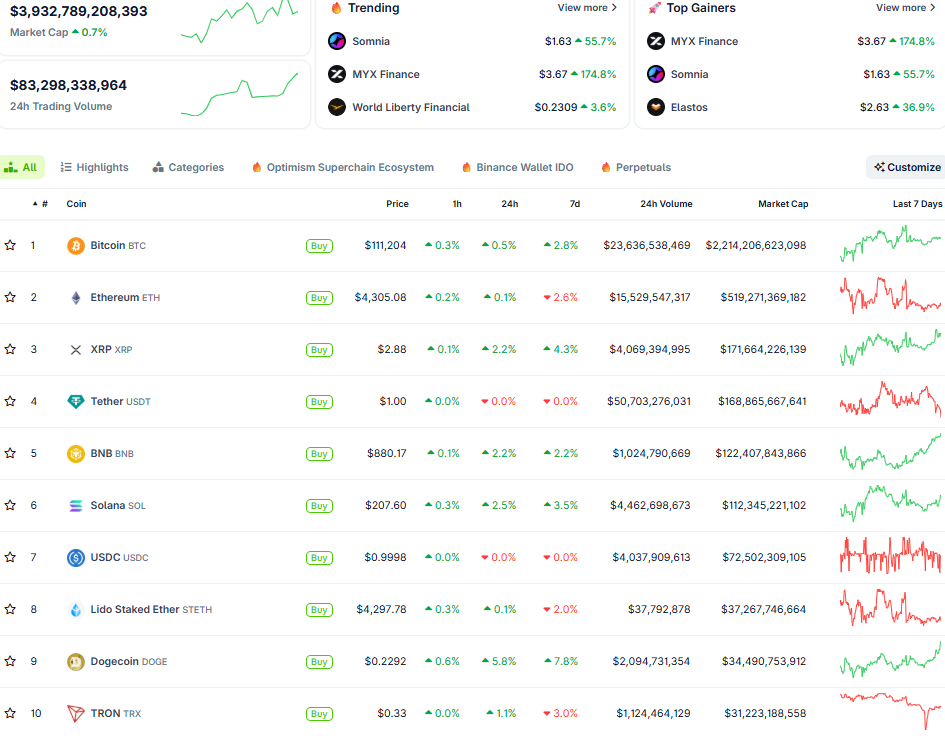The image size is (945, 736).
Task: Click the MYX Finance logo under Trending
Action: point(336,74)
